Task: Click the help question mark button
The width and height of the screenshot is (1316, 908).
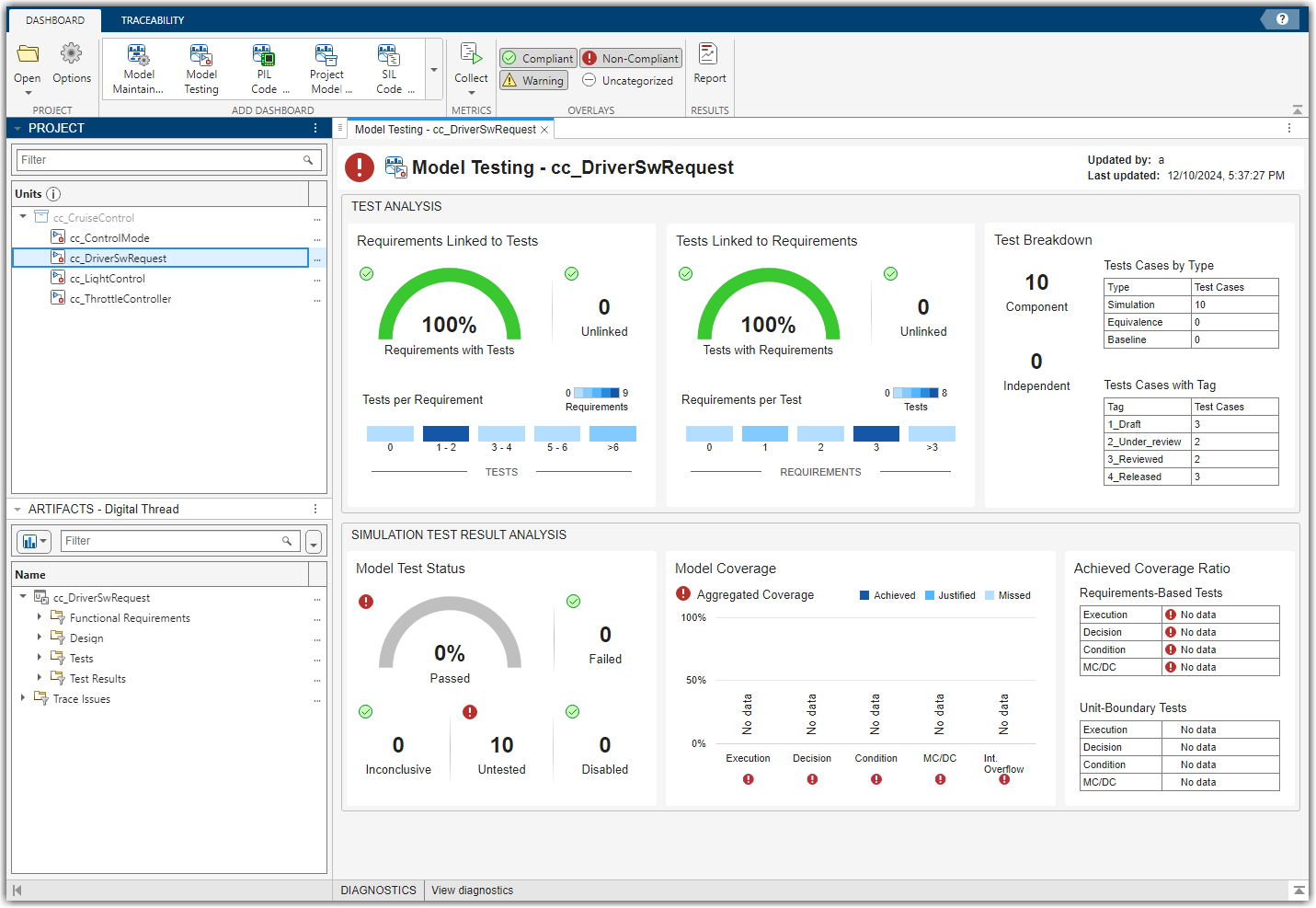Action: 1282,19
